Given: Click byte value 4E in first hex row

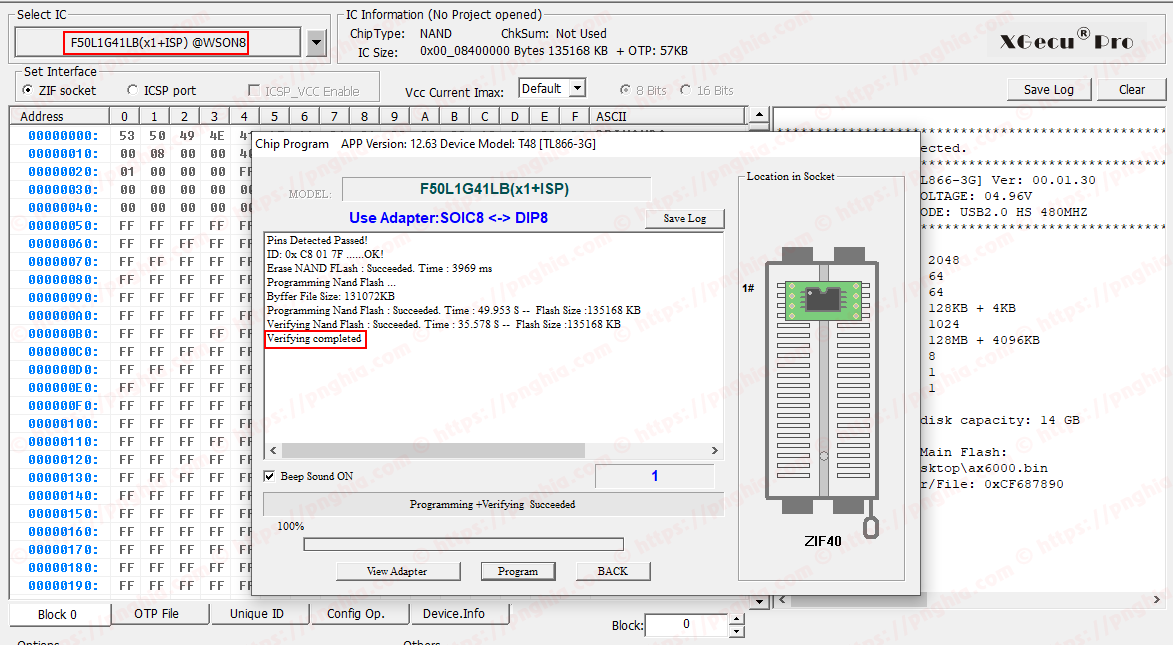Looking at the screenshot, I should coord(216,135).
